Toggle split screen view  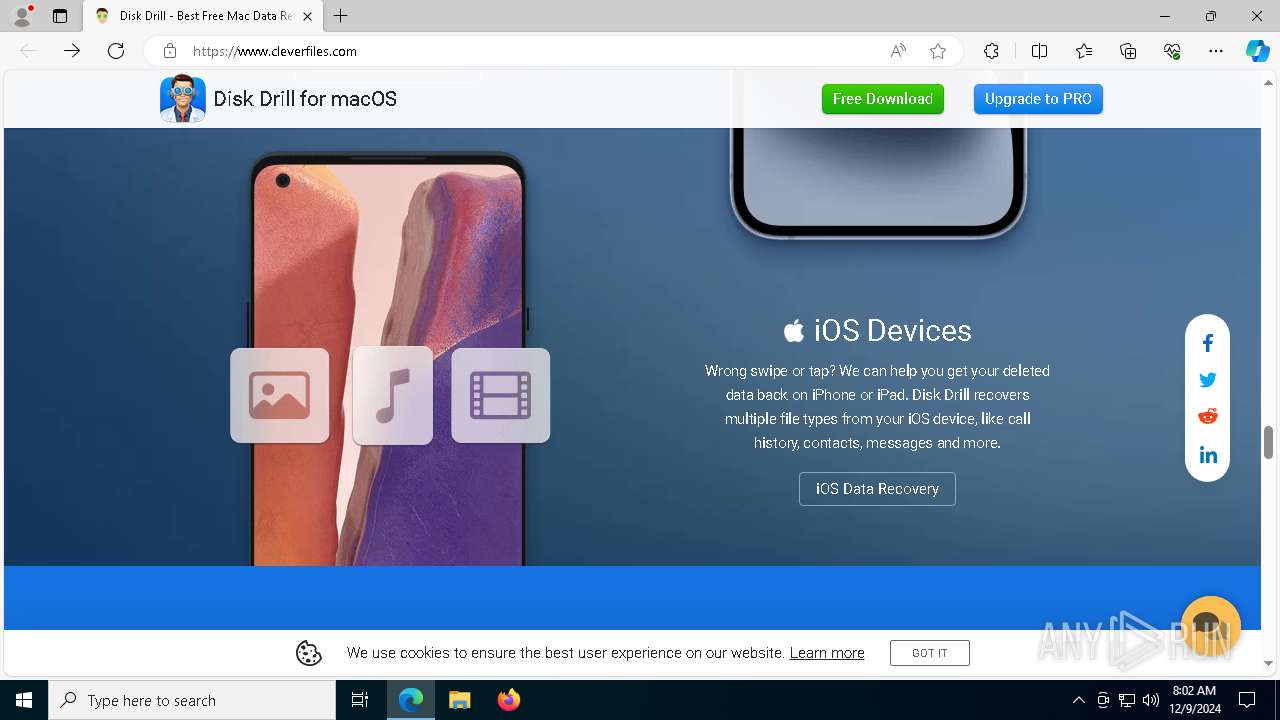point(1039,51)
